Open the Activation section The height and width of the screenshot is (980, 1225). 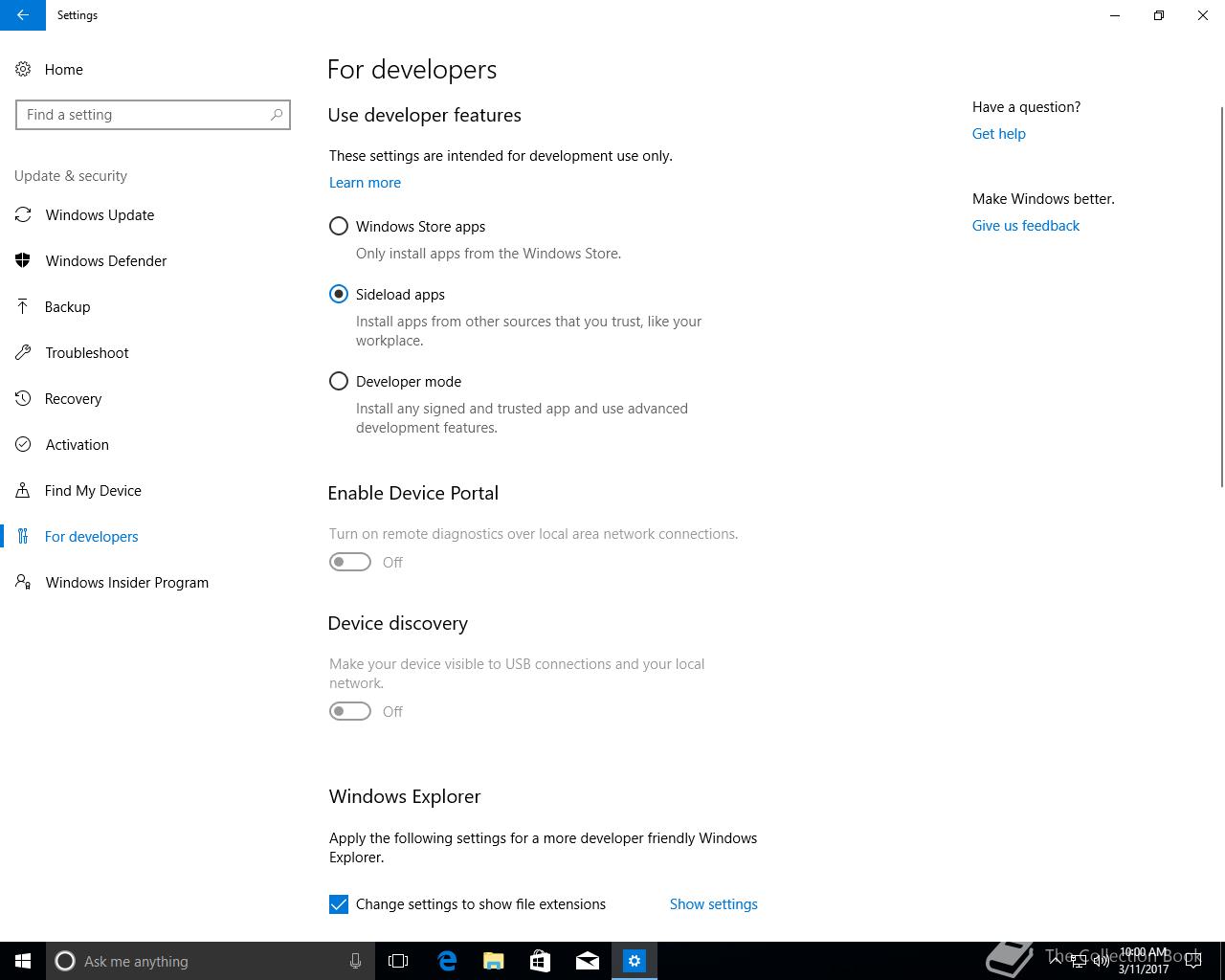(153, 444)
